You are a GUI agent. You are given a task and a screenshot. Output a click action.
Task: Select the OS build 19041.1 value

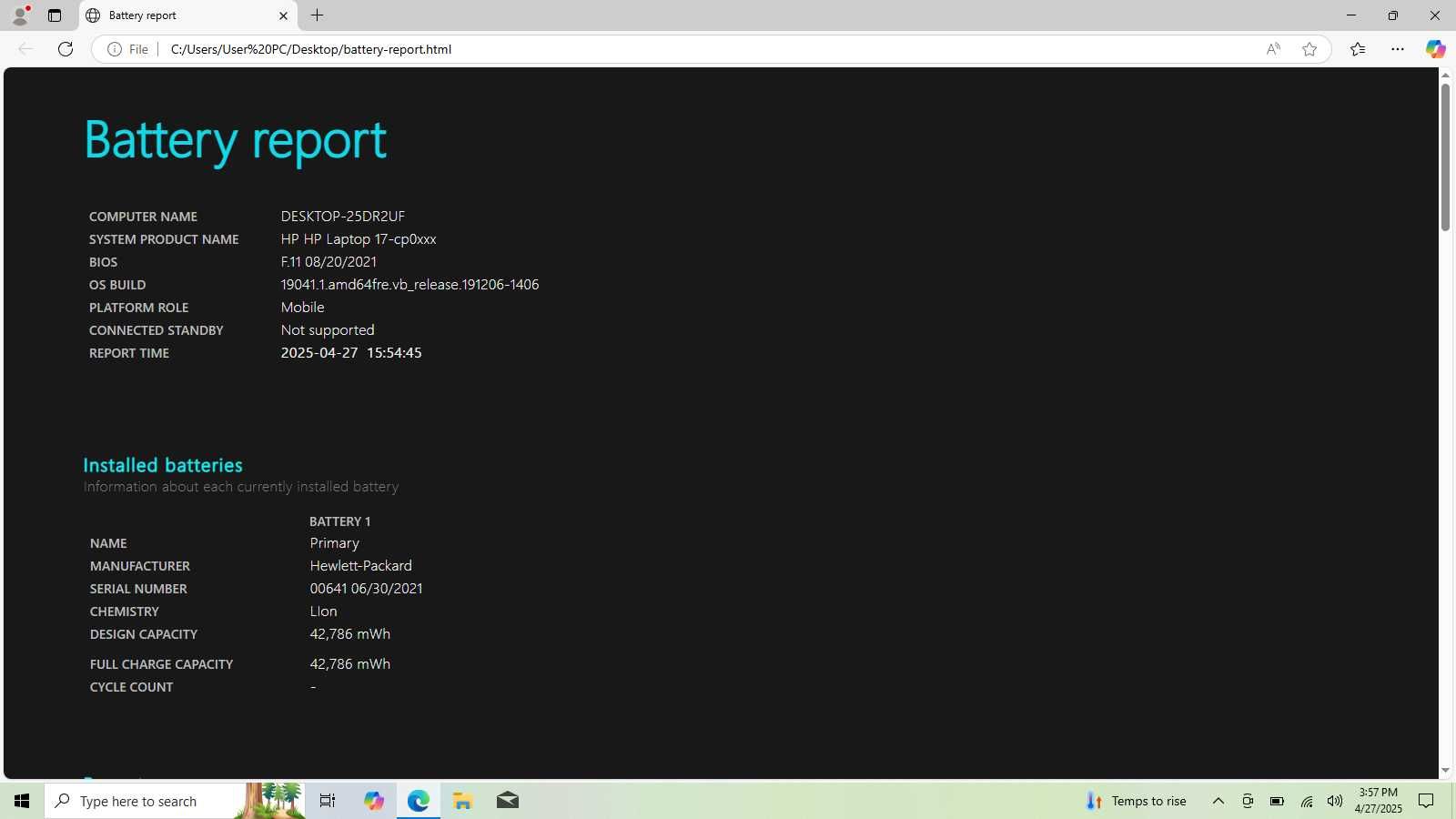(x=409, y=285)
